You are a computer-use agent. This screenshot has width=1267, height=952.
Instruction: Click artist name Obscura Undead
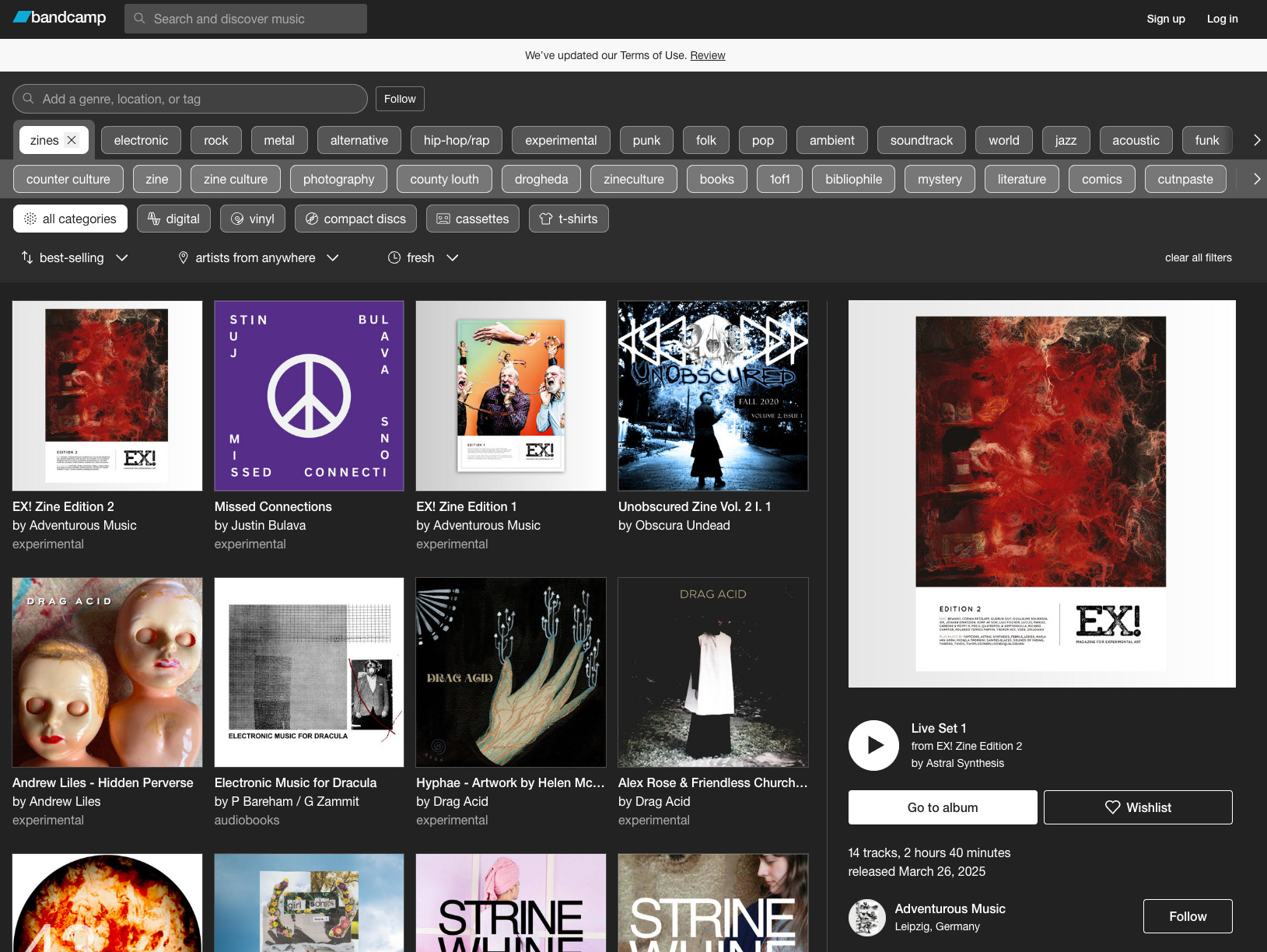pos(682,525)
